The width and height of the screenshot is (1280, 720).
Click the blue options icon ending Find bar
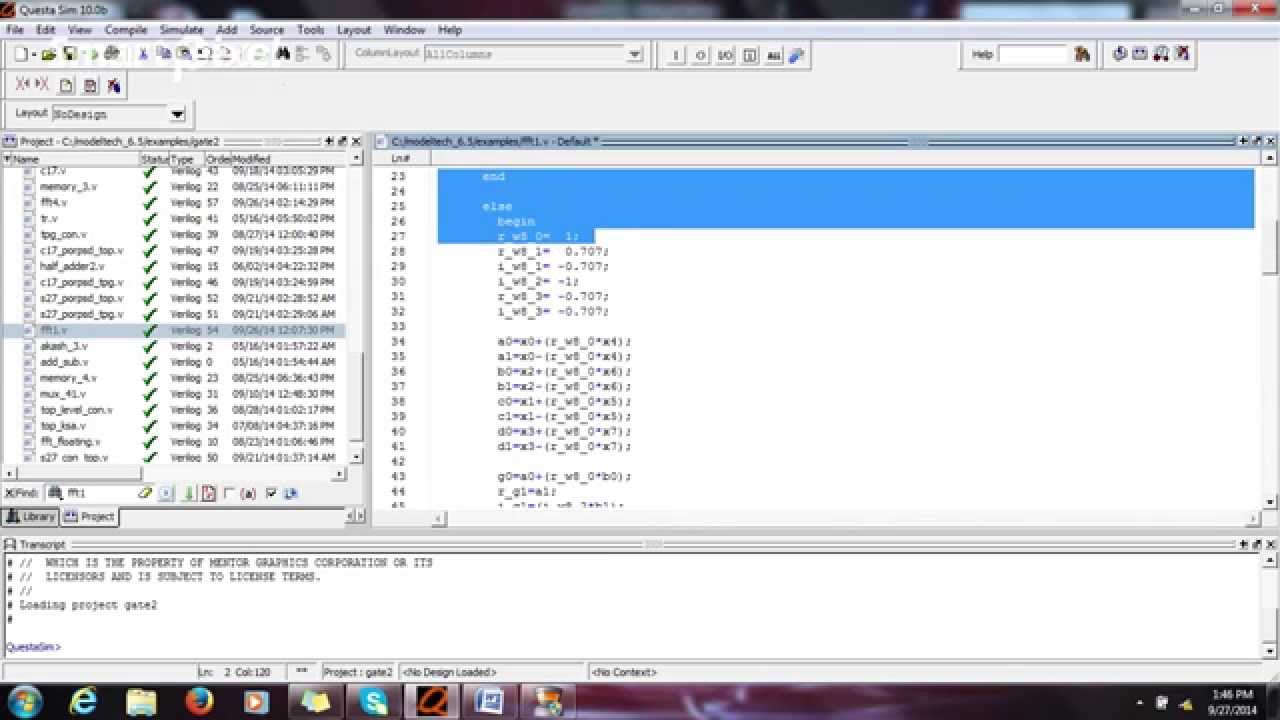(290, 493)
